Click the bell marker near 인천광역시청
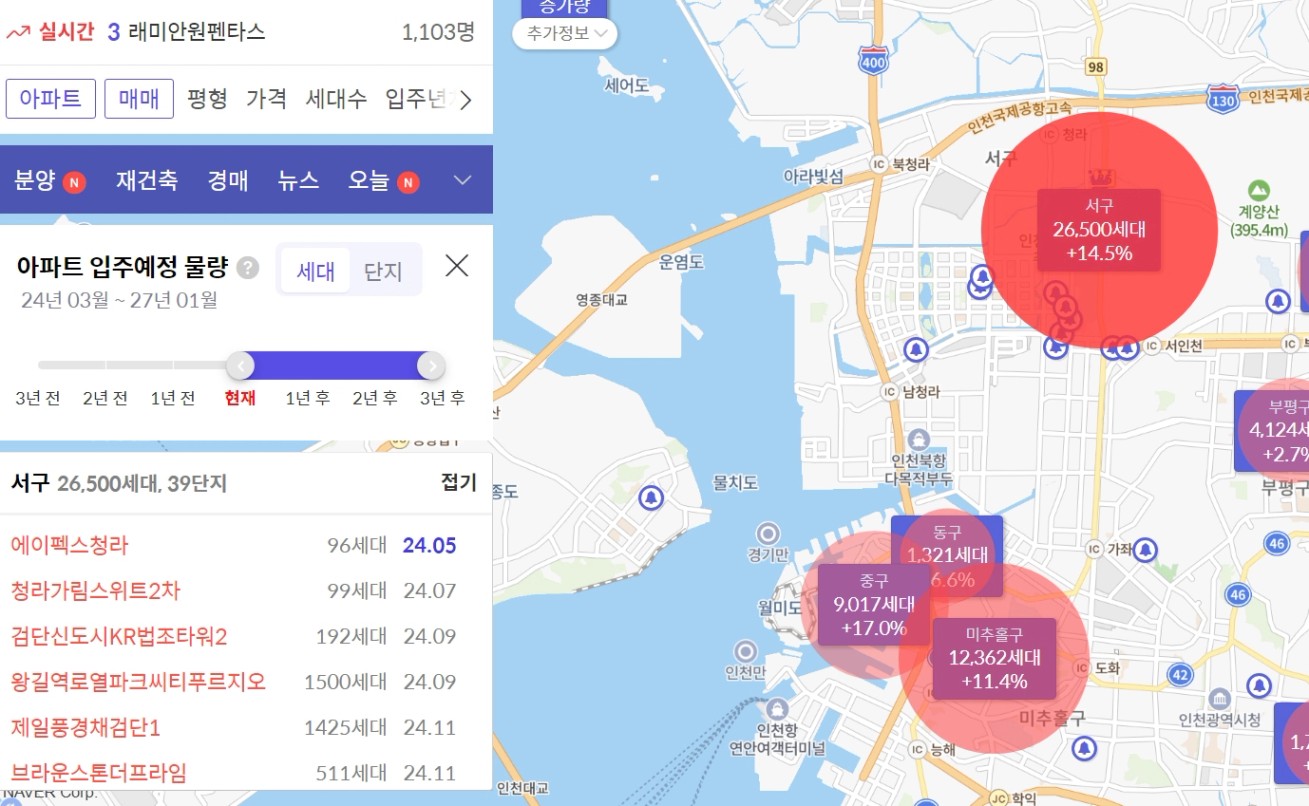This screenshot has width=1309, height=806. click(1259, 685)
